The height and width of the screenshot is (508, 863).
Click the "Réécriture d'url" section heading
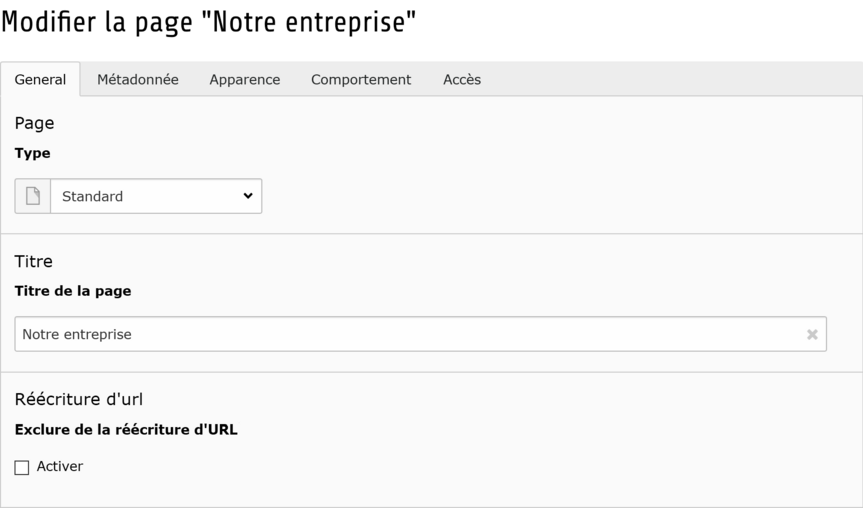[x=79, y=399]
